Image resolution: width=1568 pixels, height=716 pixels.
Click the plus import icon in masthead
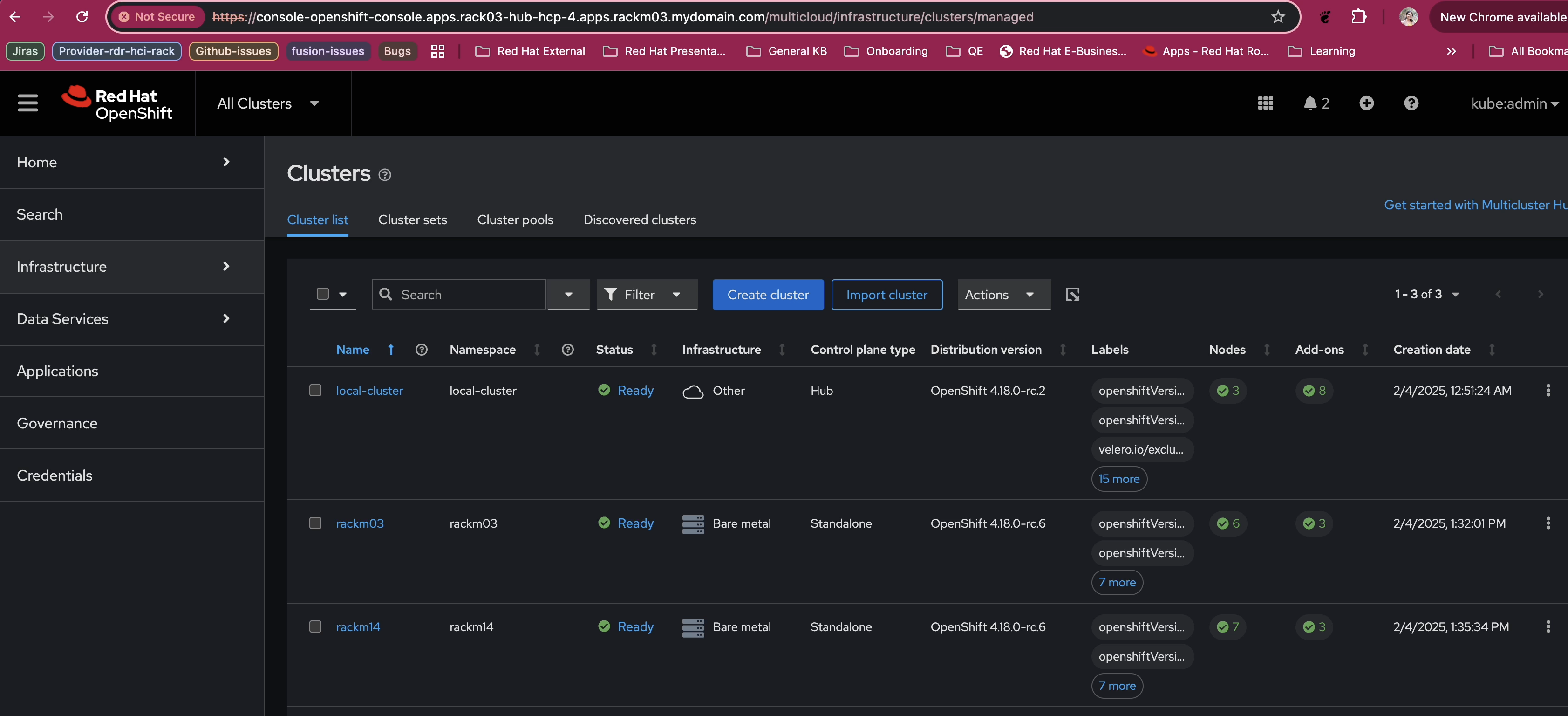click(x=1366, y=103)
